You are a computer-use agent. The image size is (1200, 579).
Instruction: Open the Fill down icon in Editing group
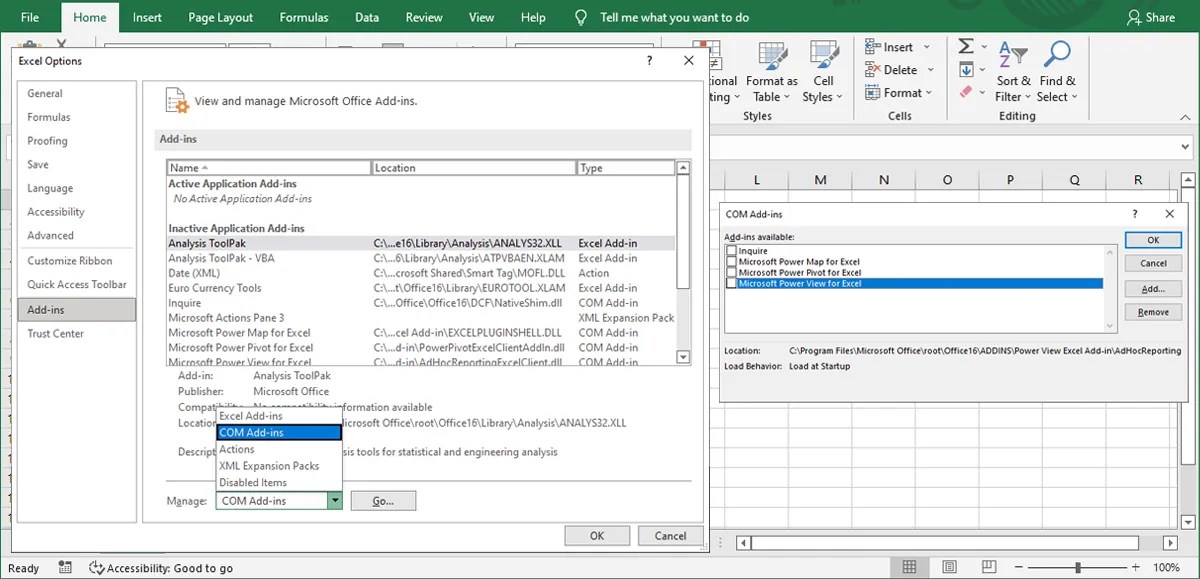point(969,68)
